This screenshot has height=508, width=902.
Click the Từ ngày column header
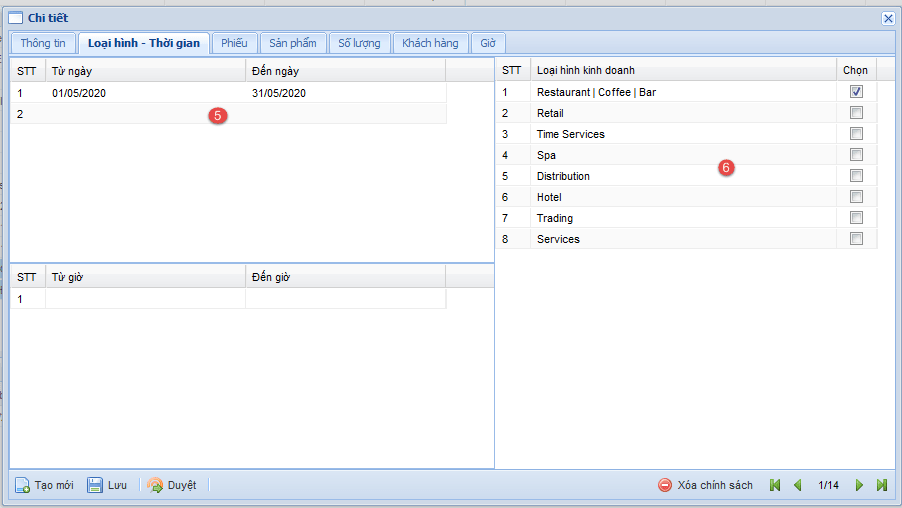pos(146,71)
